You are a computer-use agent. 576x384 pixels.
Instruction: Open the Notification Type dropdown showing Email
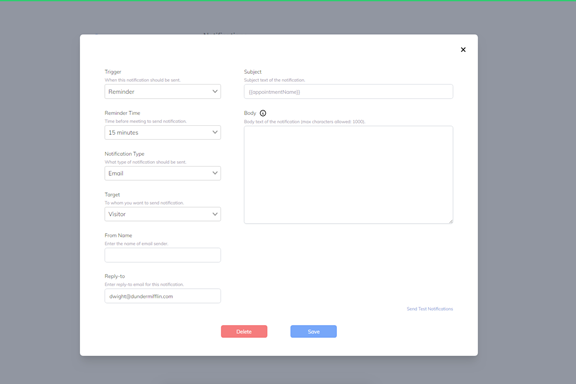pyautogui.click(x=162, y=173)
